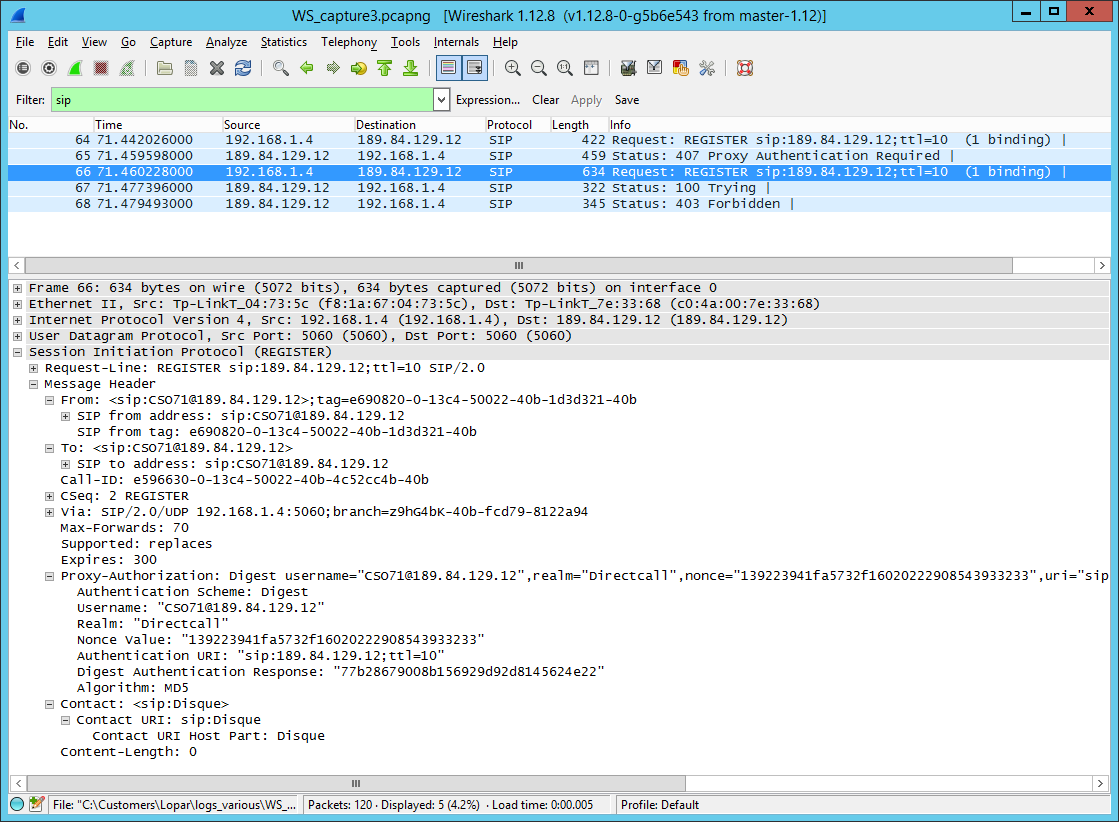This screenshot has width=1119, height=822.
Task: Expand the Via: SIP/2.0/UDP node
Action: (49, 512)
